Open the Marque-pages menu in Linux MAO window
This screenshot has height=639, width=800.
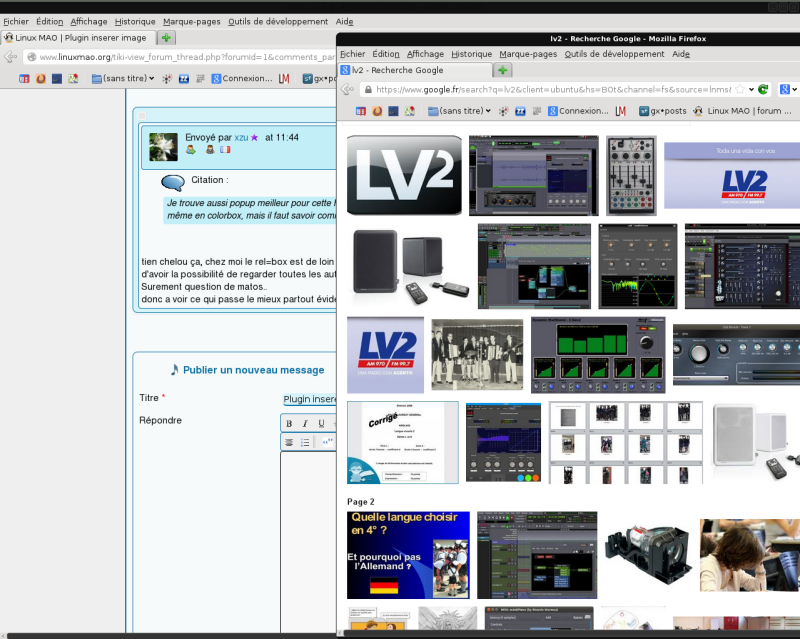coord(193,21)
